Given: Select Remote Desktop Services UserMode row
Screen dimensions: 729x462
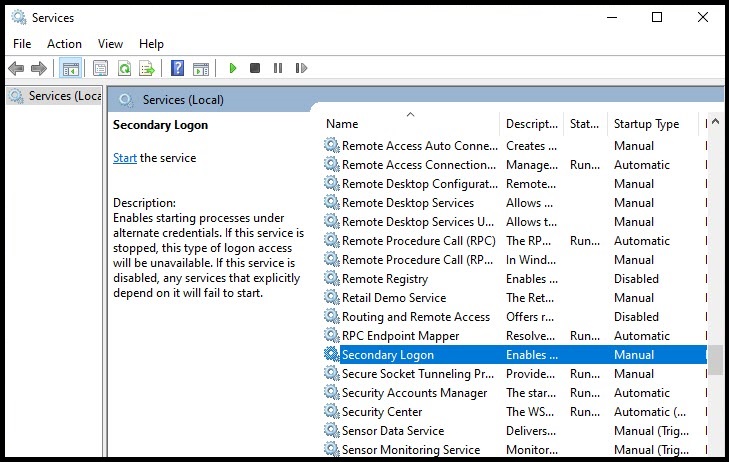Looking at the screenshot, I should [514, 222].
